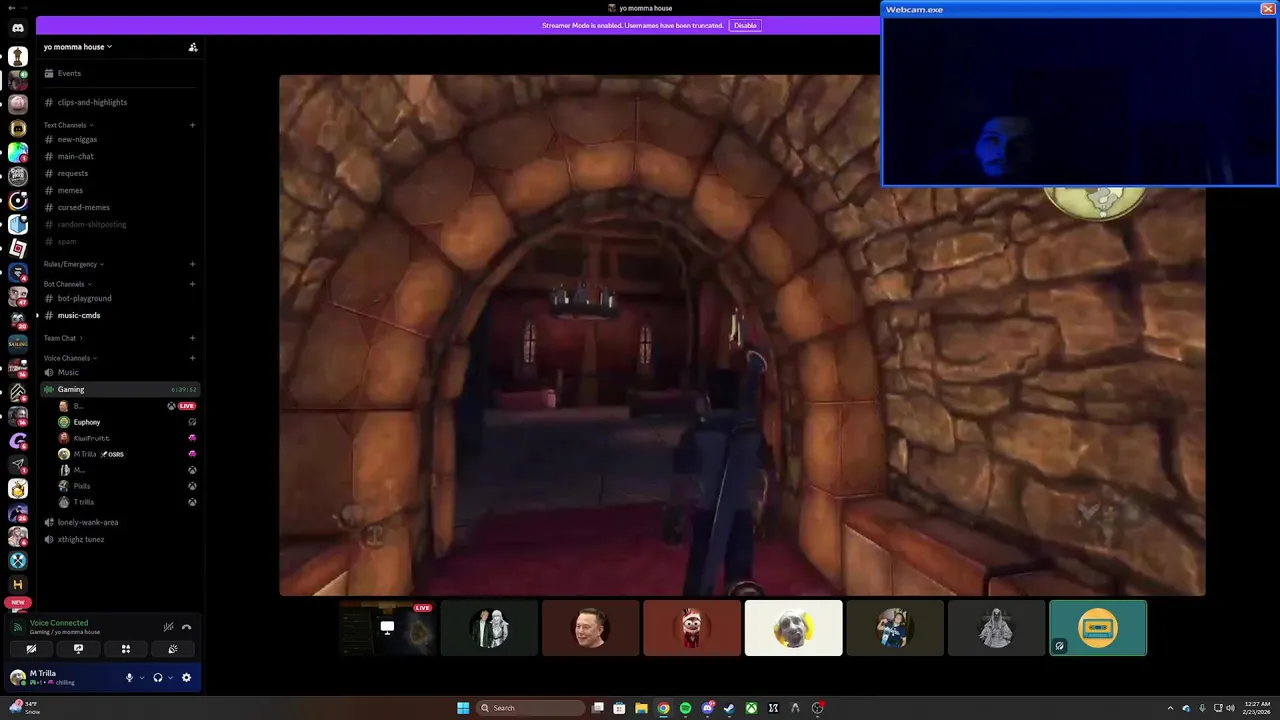Click the red NEW badge in server list

[18, 603]
